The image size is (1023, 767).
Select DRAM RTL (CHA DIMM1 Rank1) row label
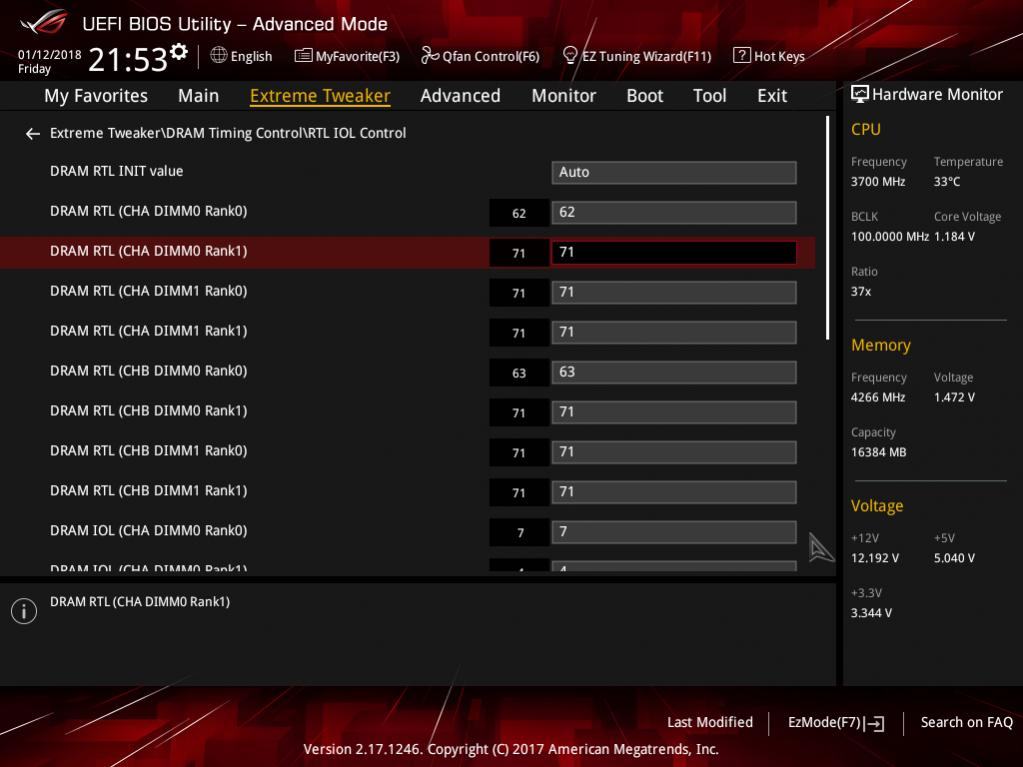pyautogui.click(x=149, y=331)
